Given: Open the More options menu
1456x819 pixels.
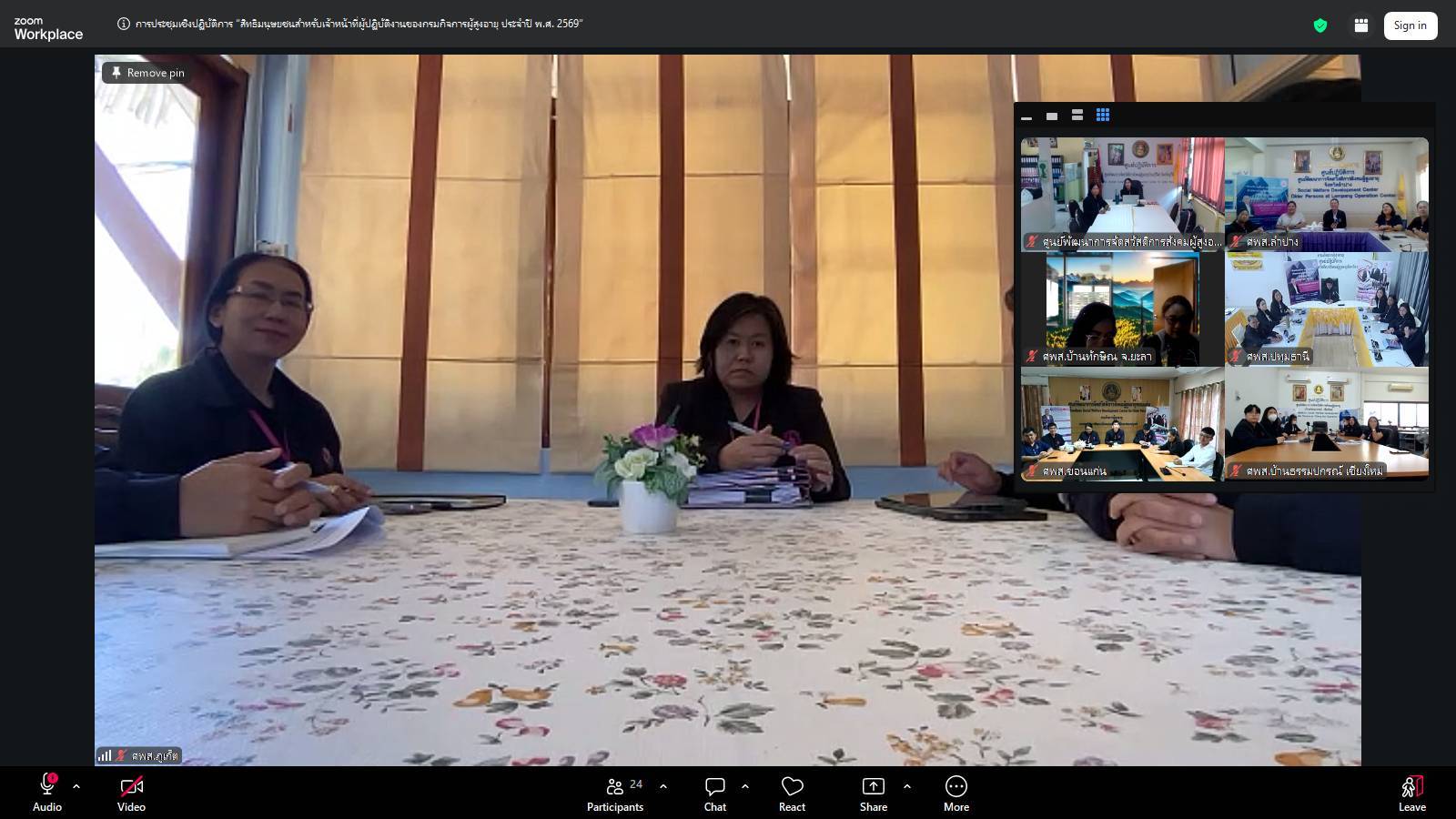Looking at the screenshot, I should 955,793.
